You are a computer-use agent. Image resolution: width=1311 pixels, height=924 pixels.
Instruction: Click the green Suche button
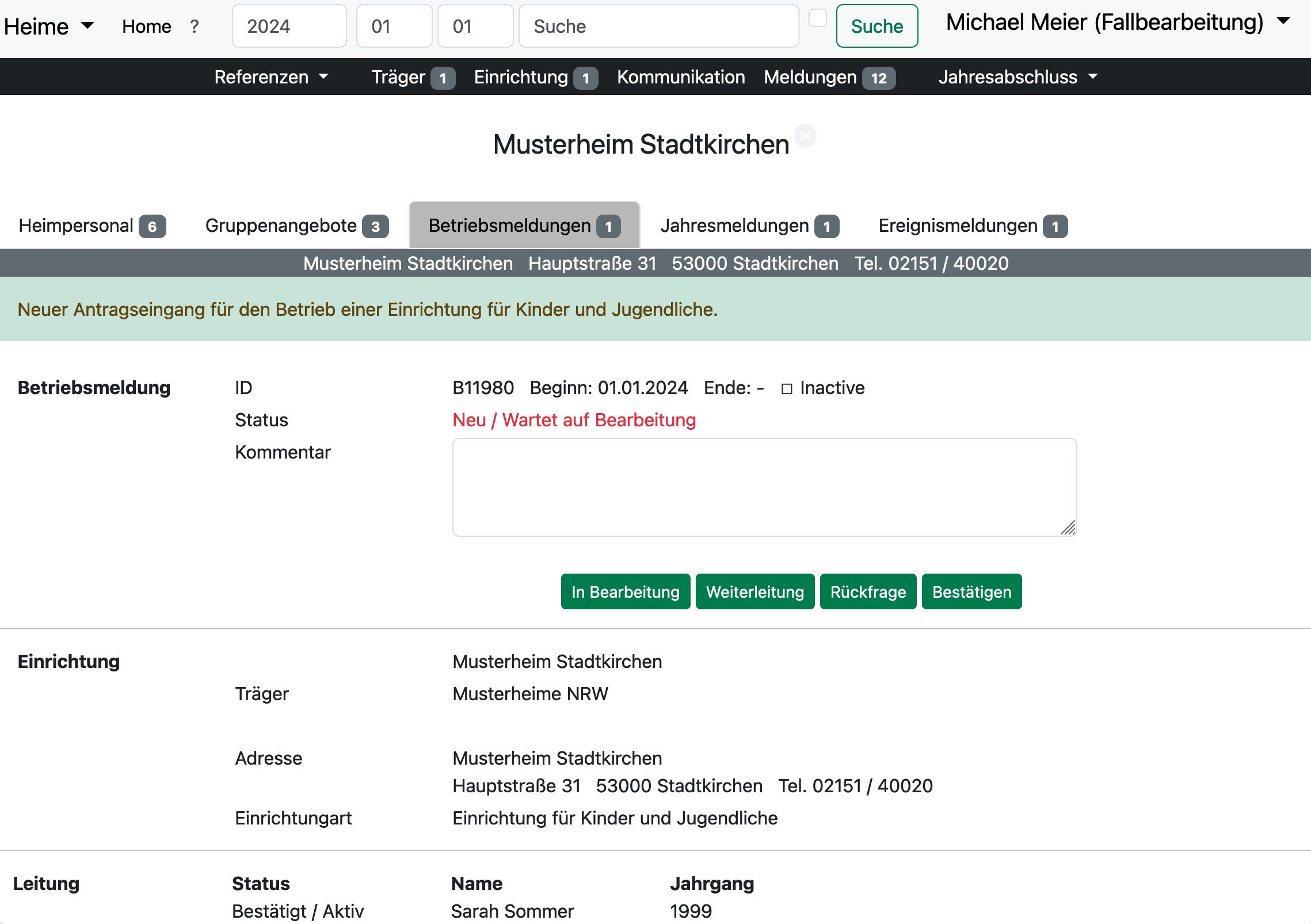click(876, 26)
